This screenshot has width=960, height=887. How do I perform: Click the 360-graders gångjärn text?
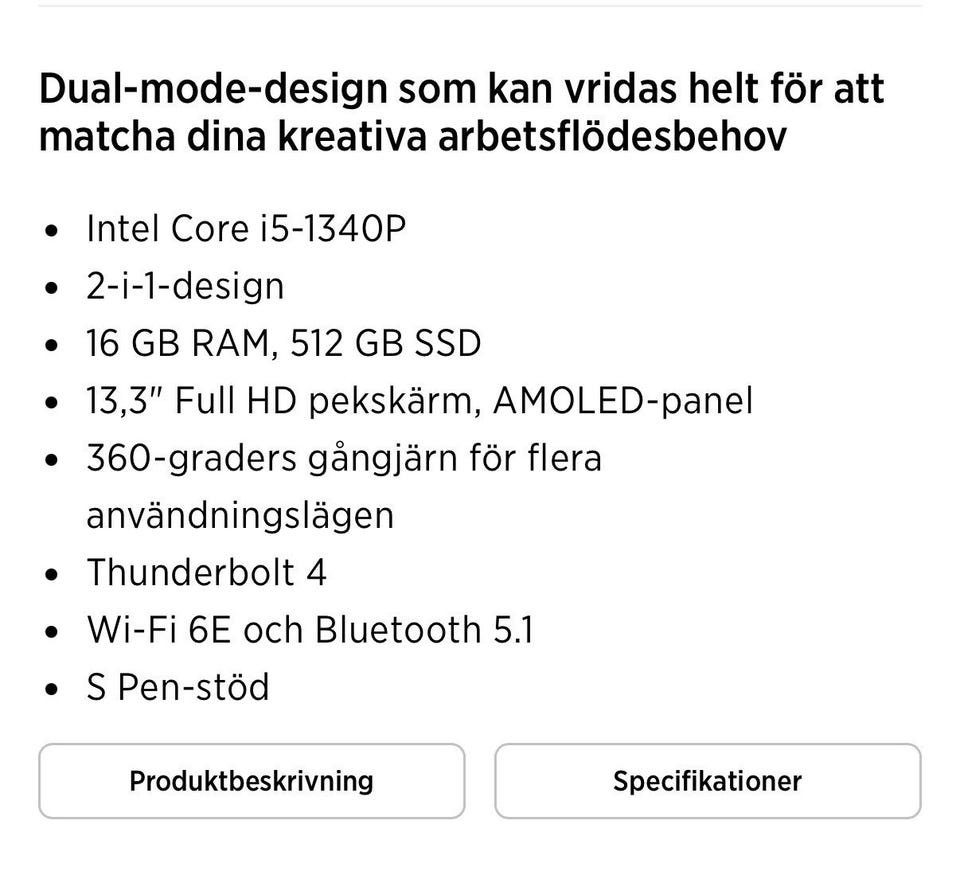(343, 459)
